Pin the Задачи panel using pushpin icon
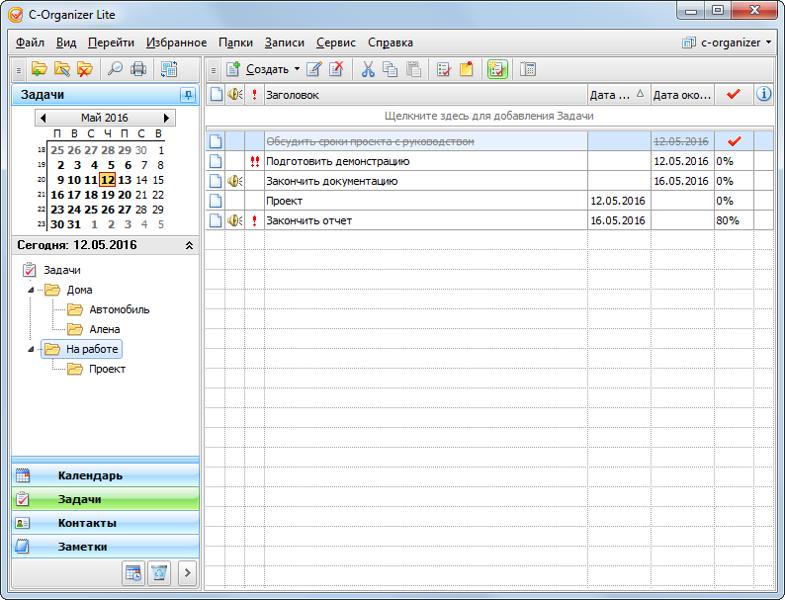The height and width of the screenshot is (600, 785). click(187, 95)
